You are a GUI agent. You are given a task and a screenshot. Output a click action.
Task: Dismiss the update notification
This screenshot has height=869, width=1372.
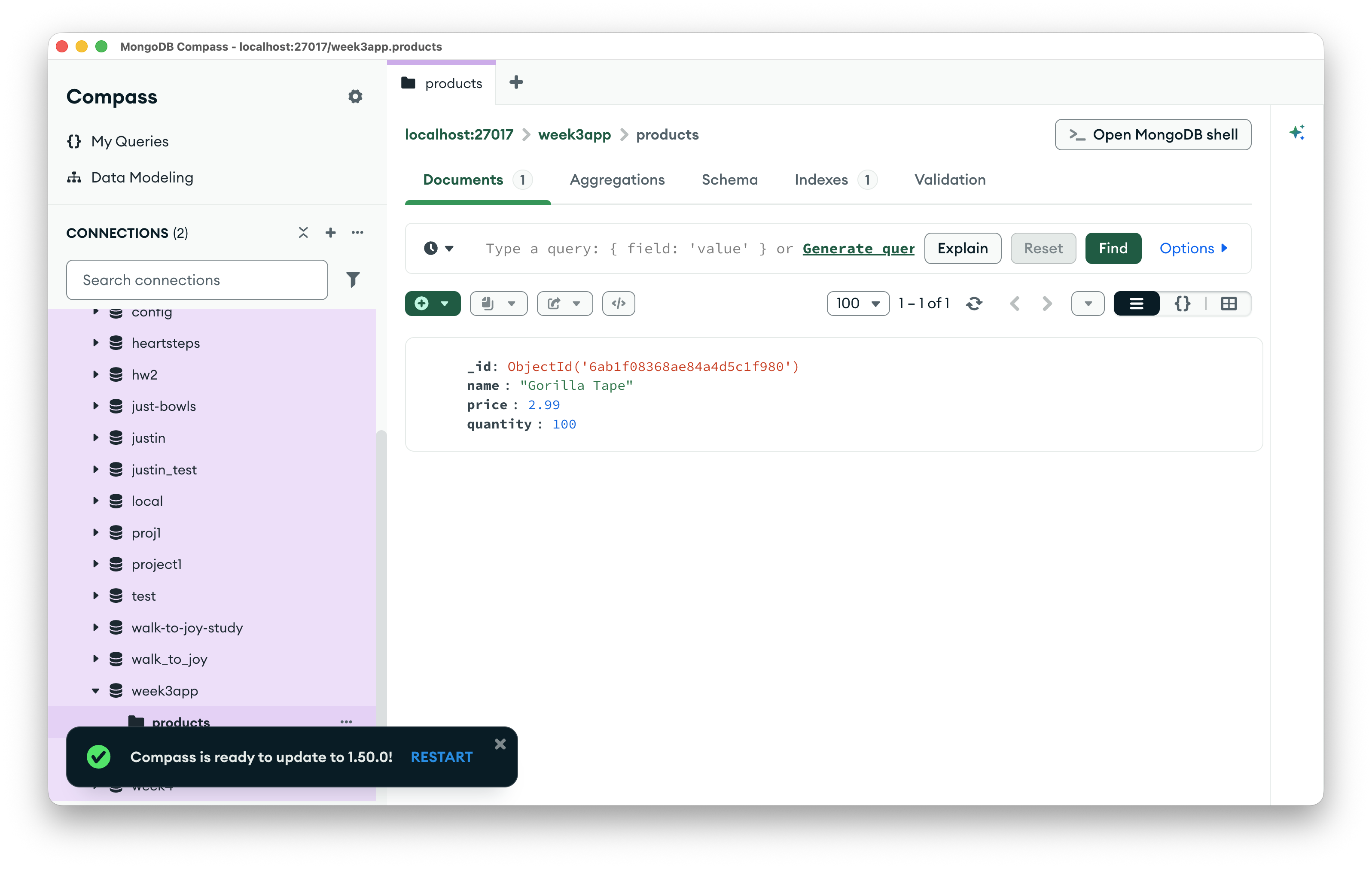click(x=500, y=744)
